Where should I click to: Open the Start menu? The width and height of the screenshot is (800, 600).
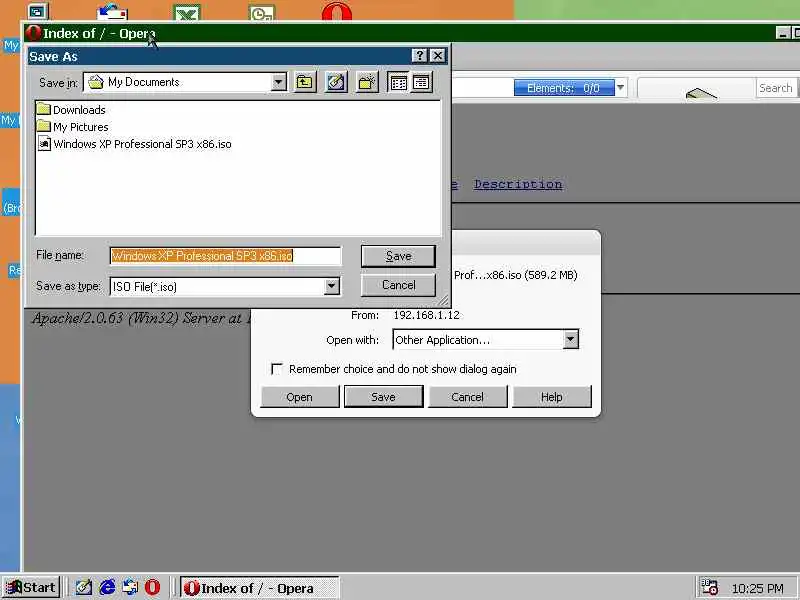click(x=31, y=588)
